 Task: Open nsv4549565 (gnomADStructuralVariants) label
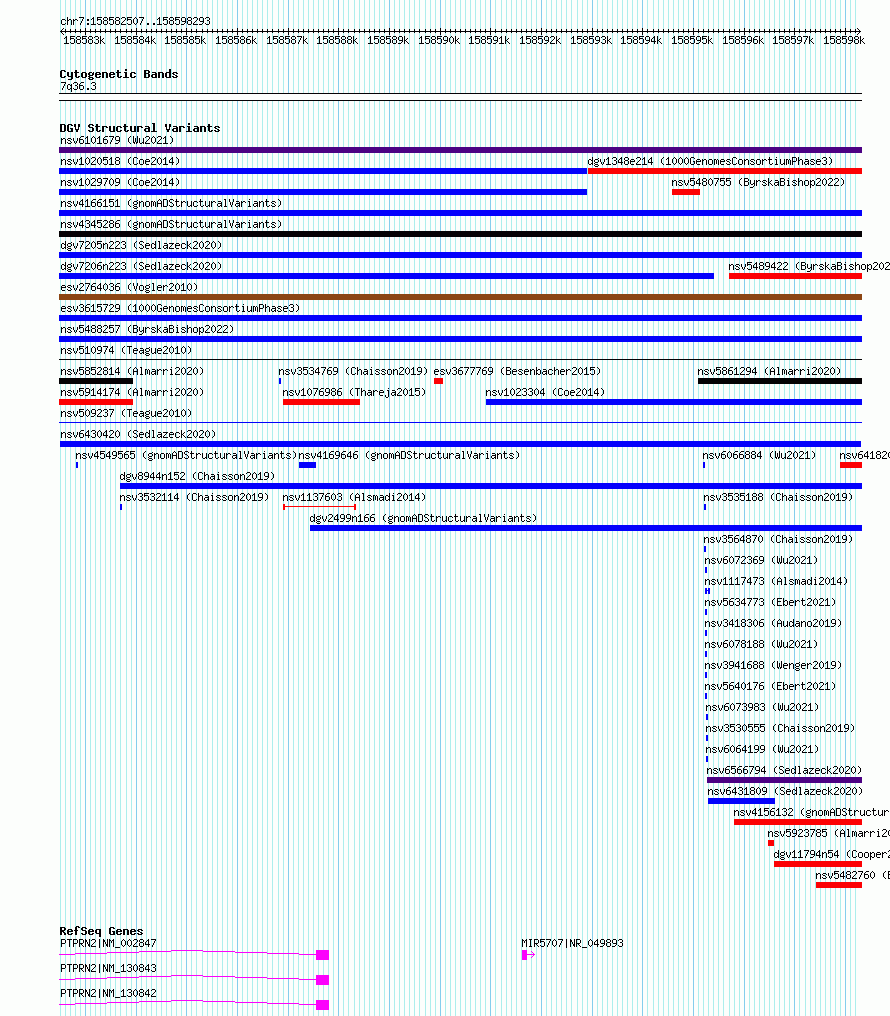pos(186,456)
